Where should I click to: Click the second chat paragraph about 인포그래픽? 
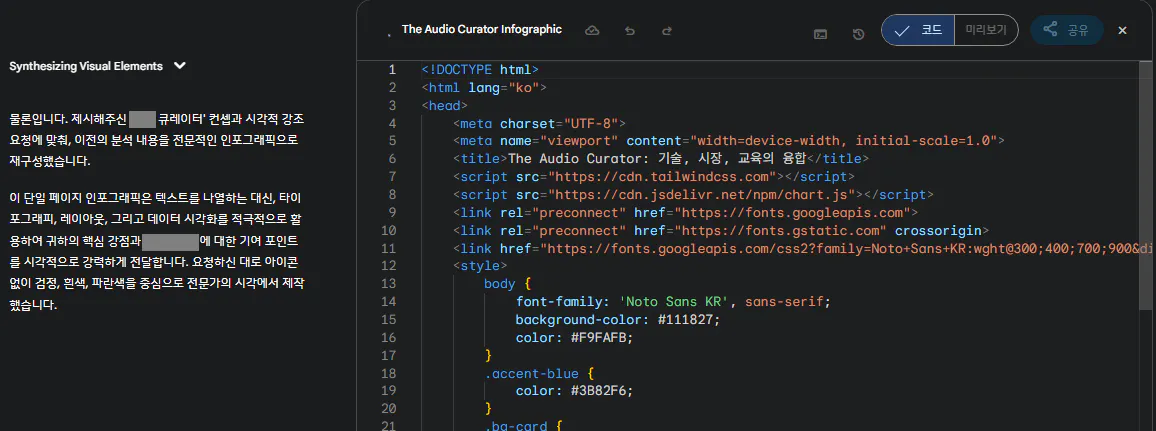[x=157, y=251]
